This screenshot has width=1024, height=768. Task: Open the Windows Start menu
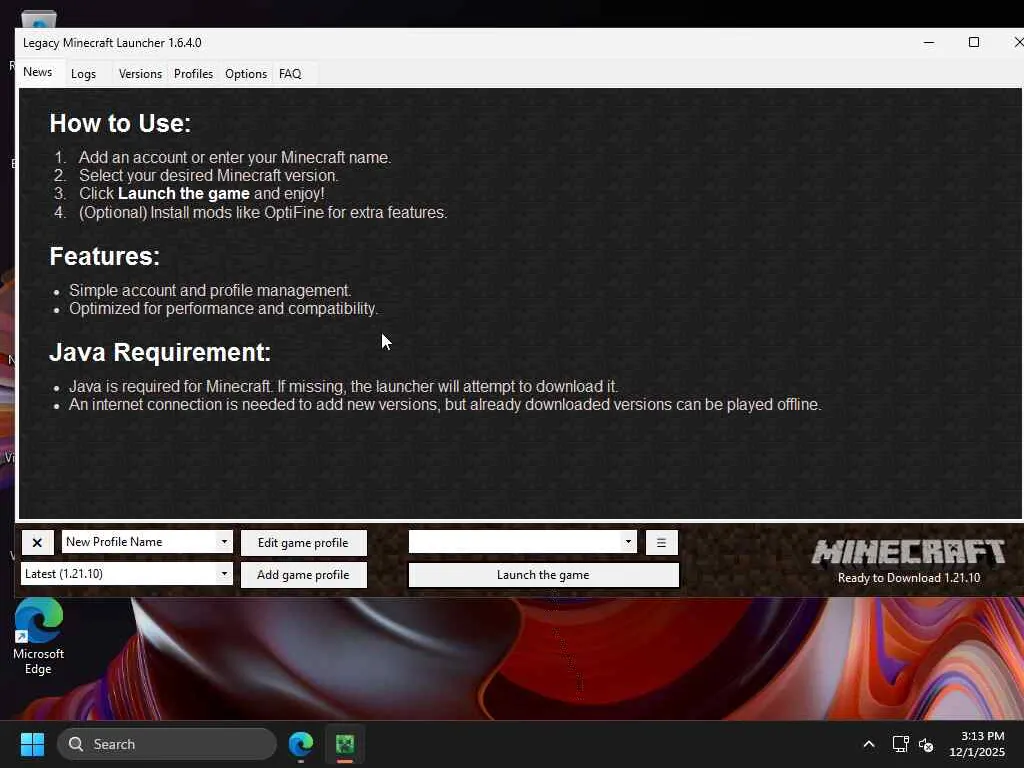[32, 744]
